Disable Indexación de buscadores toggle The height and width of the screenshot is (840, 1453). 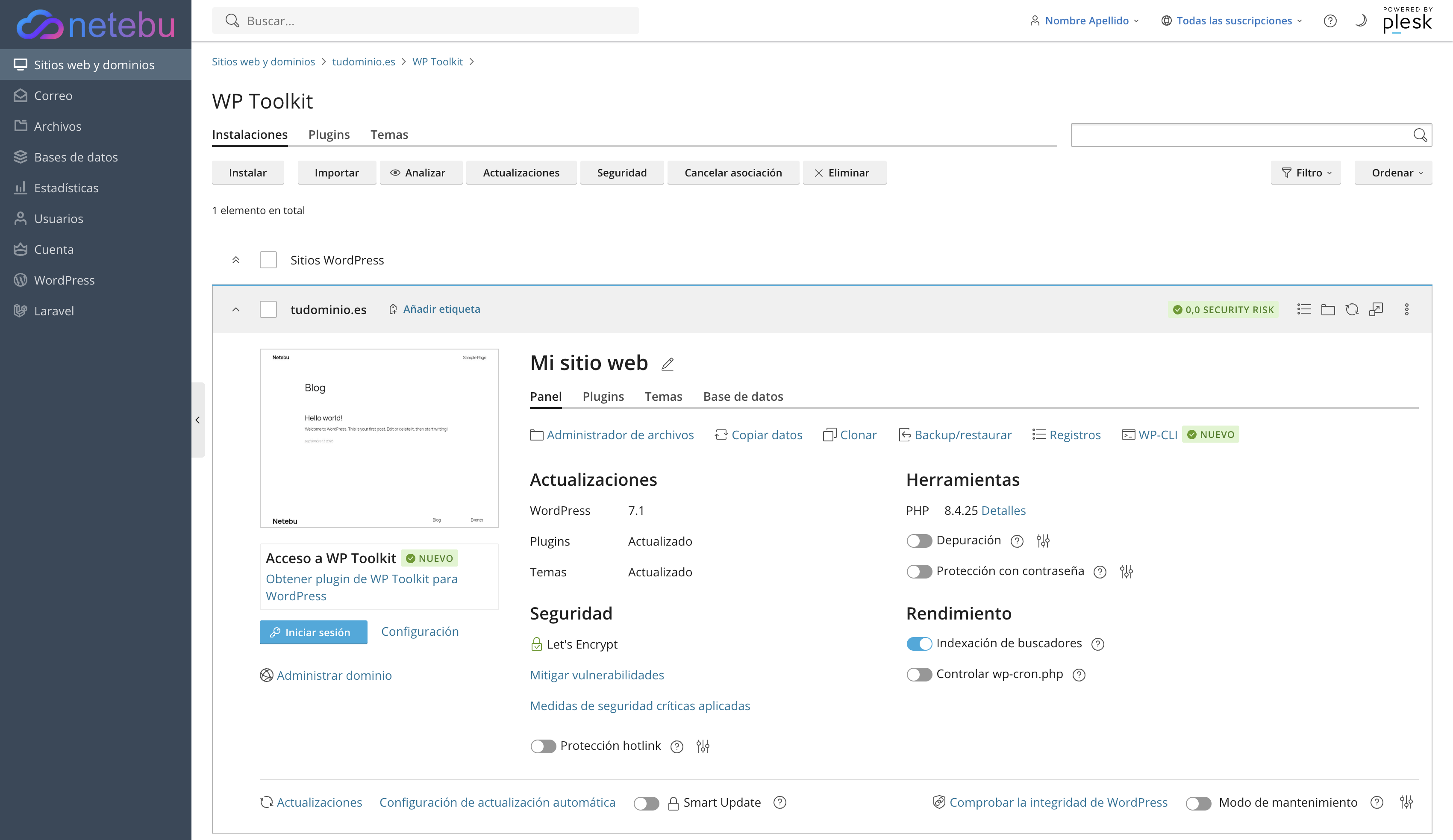pyautogui.click(x=919, y=644)
